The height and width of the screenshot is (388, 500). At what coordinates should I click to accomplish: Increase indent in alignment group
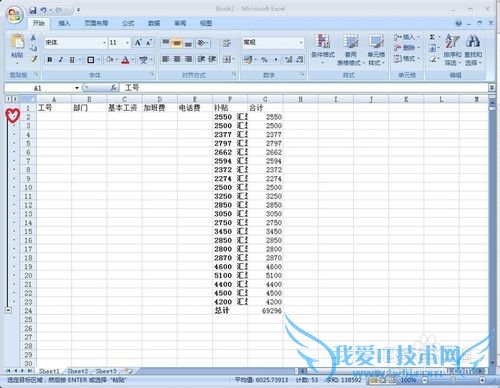click(x=212, y=59)
